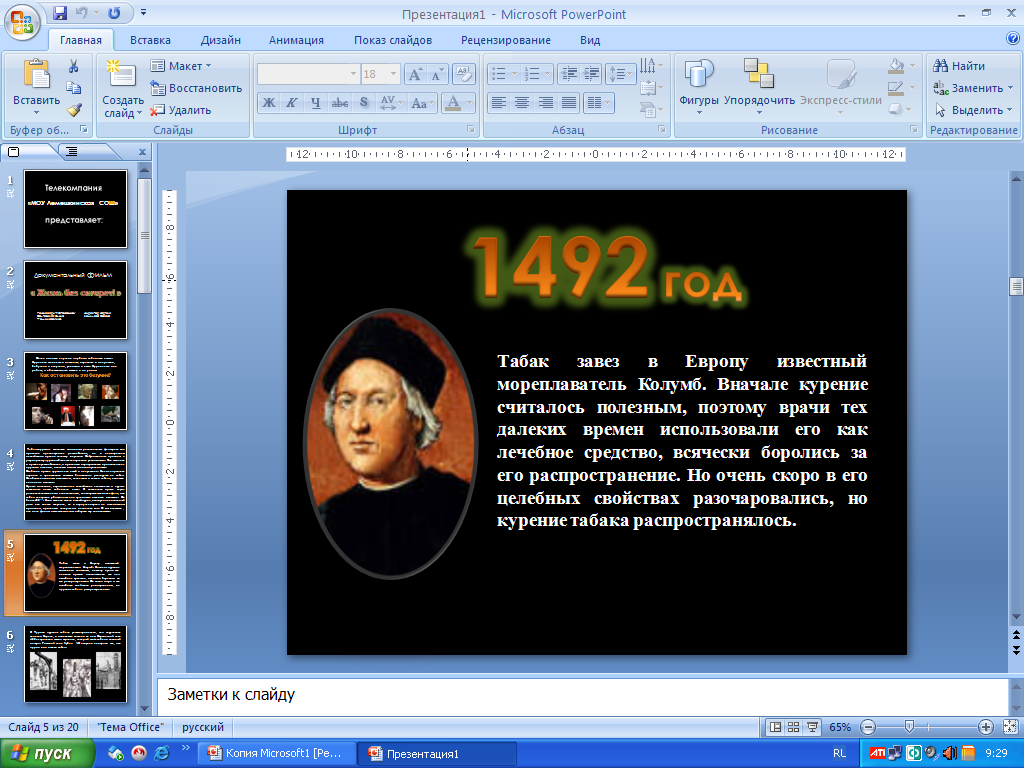Image resolution: width=1024 pixels, height=768 pixels.
Task: Click the Cut scissors icon
Action: [x=73, y=66]
